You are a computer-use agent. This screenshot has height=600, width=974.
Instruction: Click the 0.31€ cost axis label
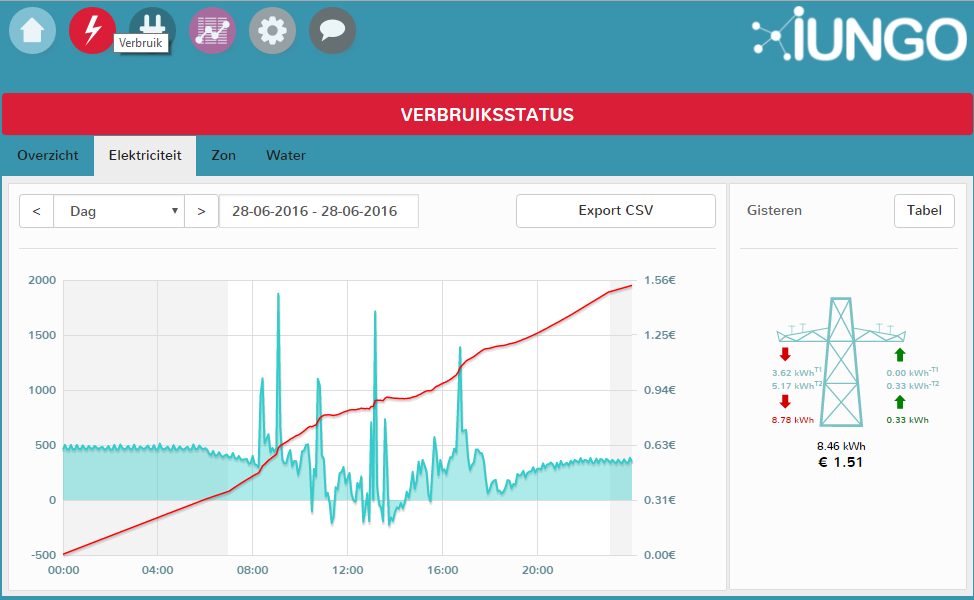(660, 500)
